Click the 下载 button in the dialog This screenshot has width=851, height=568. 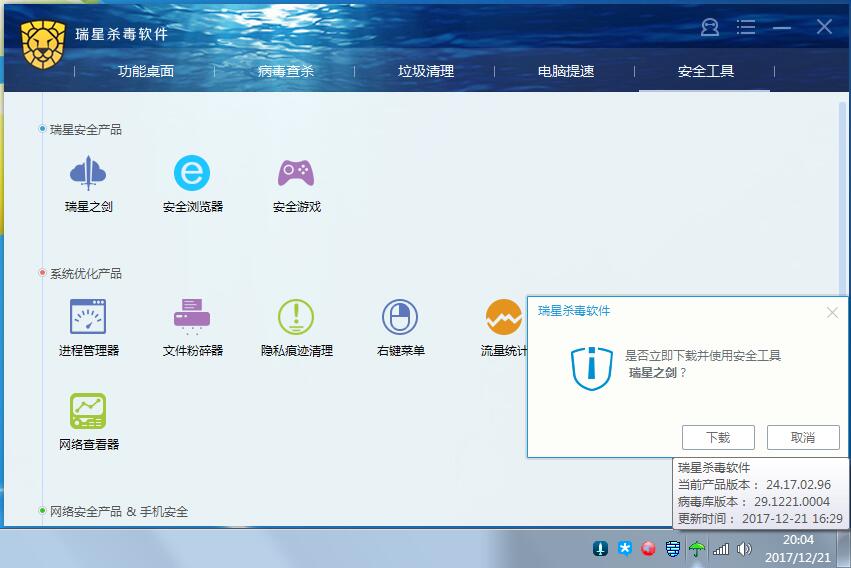[x=718, y=437]
